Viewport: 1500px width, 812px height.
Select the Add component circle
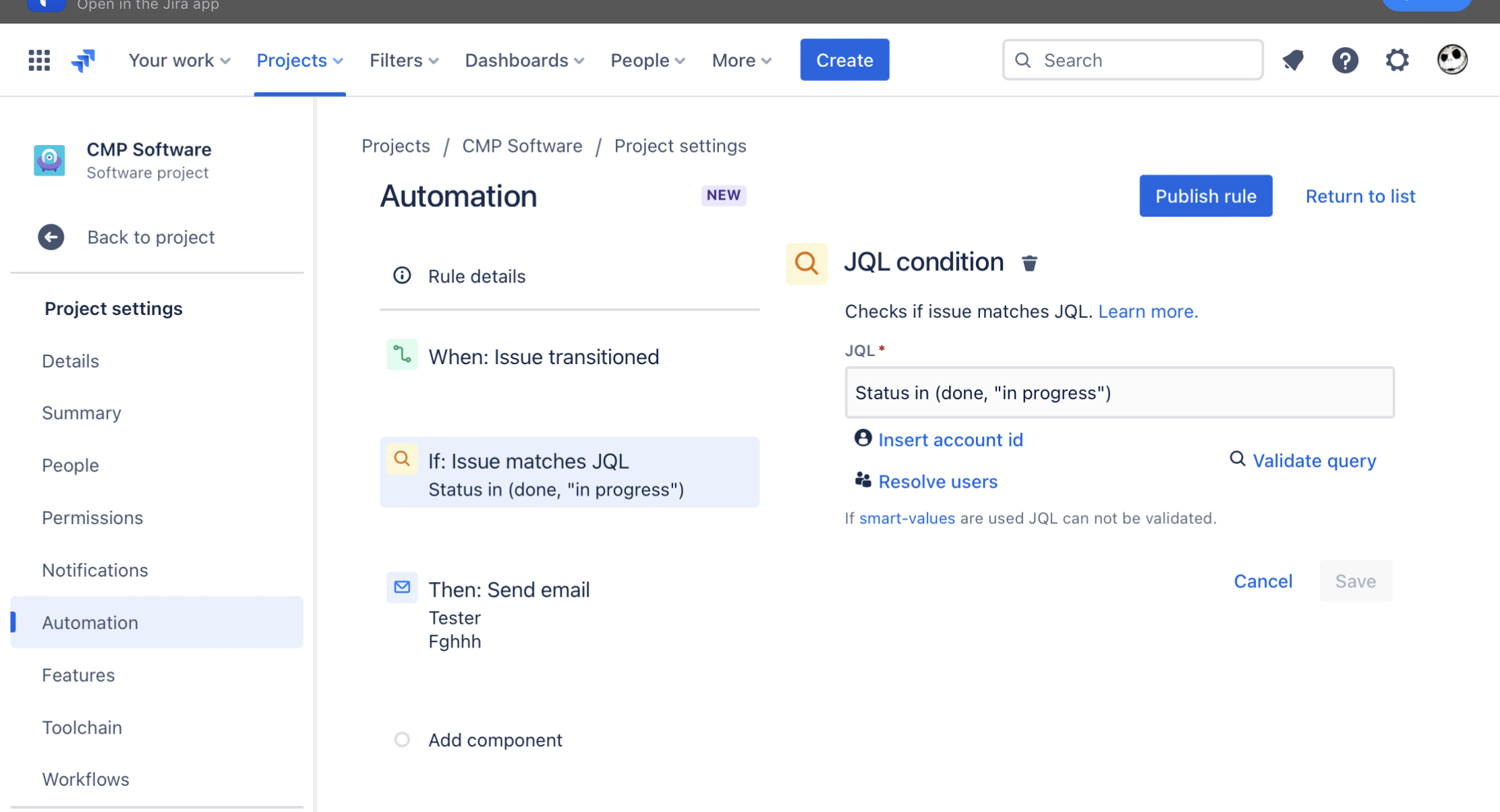pos(402,740)
